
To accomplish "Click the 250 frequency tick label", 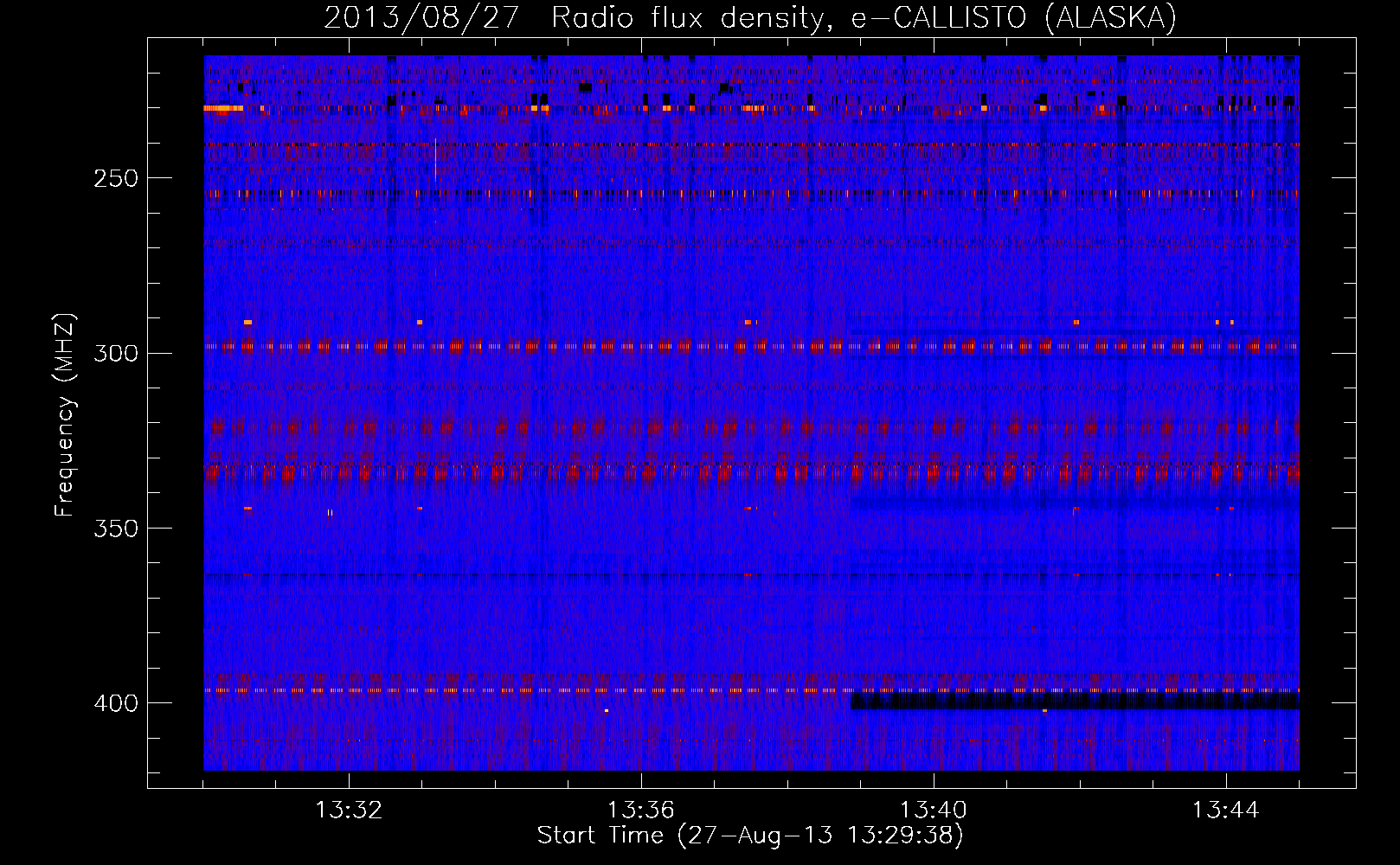I will [x=116, y=178].
